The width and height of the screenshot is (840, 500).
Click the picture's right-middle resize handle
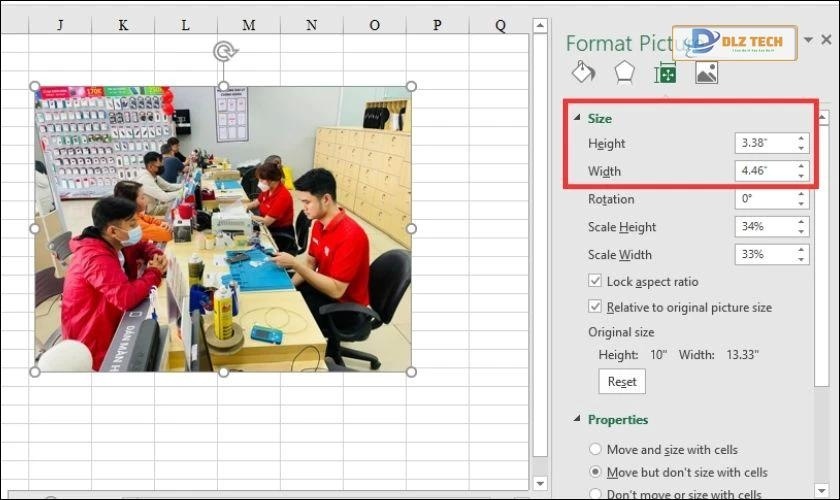click(x=411, y=229)
